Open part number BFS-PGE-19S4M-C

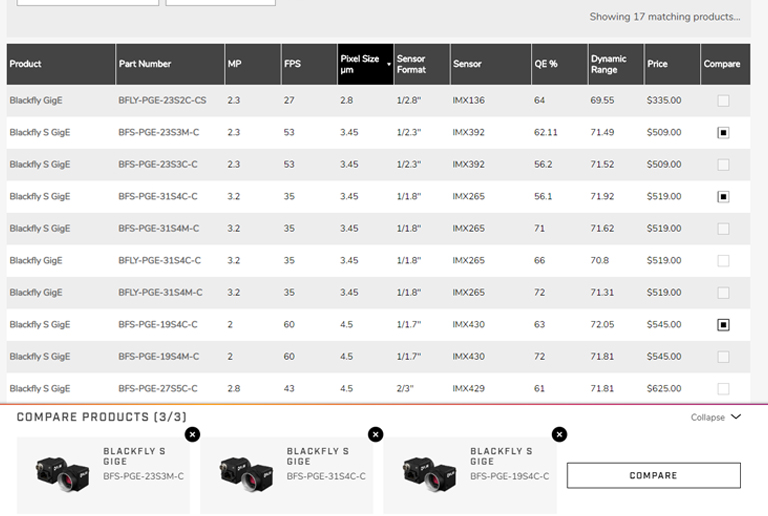(x=159, y=356)
